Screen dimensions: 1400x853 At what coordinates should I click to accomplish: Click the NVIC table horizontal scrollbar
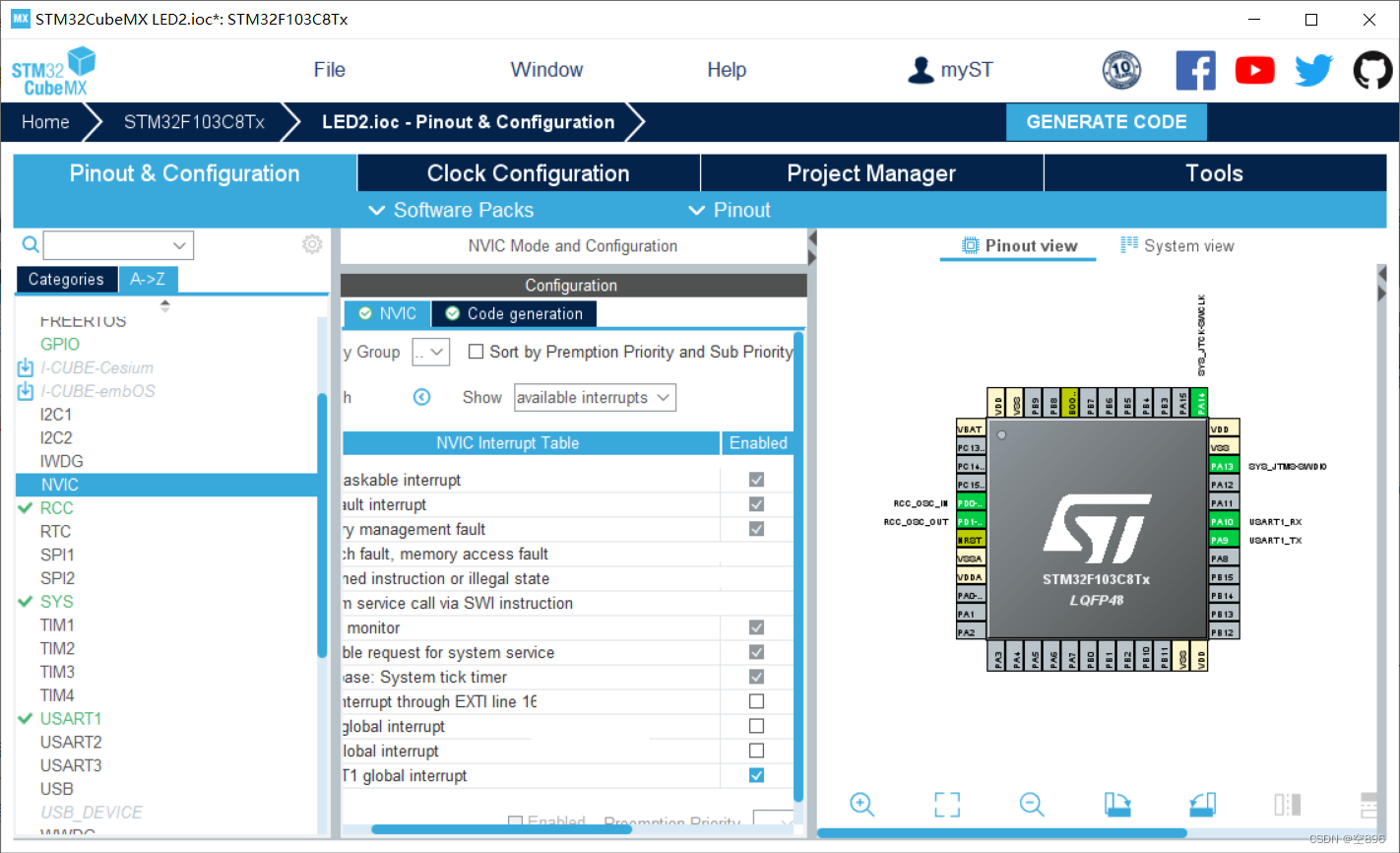pyautogui.click(x=502, y=829)
